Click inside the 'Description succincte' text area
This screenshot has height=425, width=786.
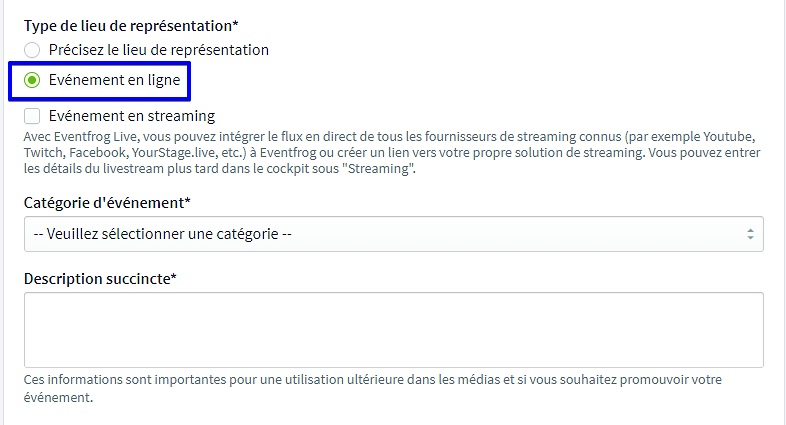(393, 330)
